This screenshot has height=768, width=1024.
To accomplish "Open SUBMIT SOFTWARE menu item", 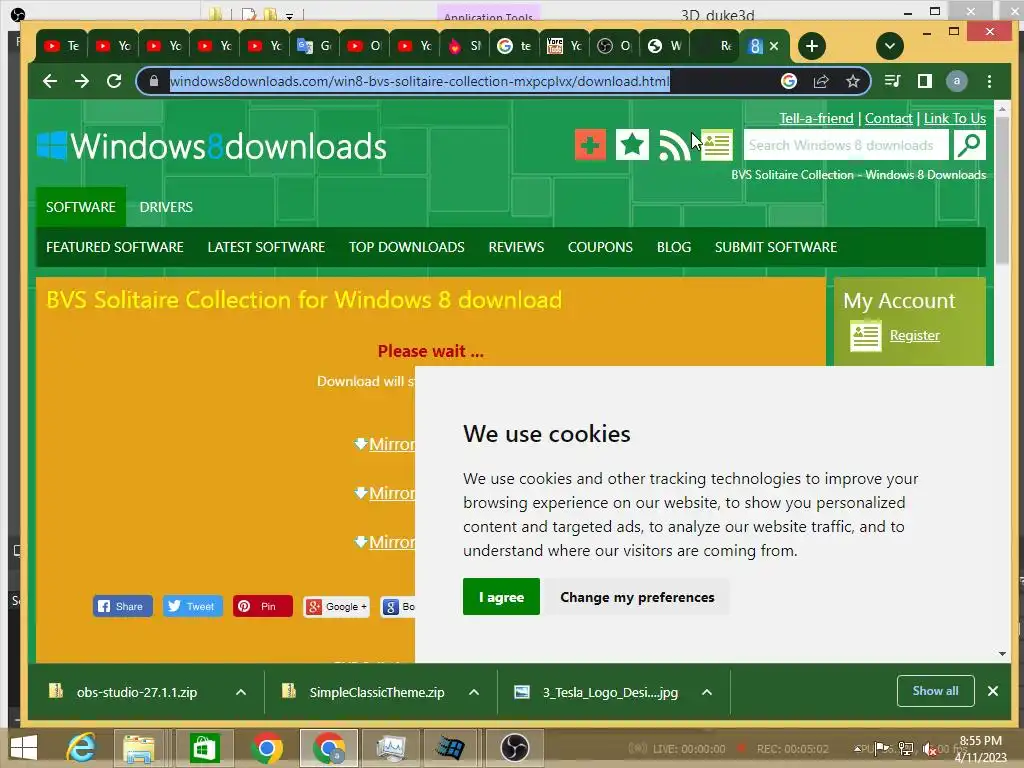I will pos(776,247).
